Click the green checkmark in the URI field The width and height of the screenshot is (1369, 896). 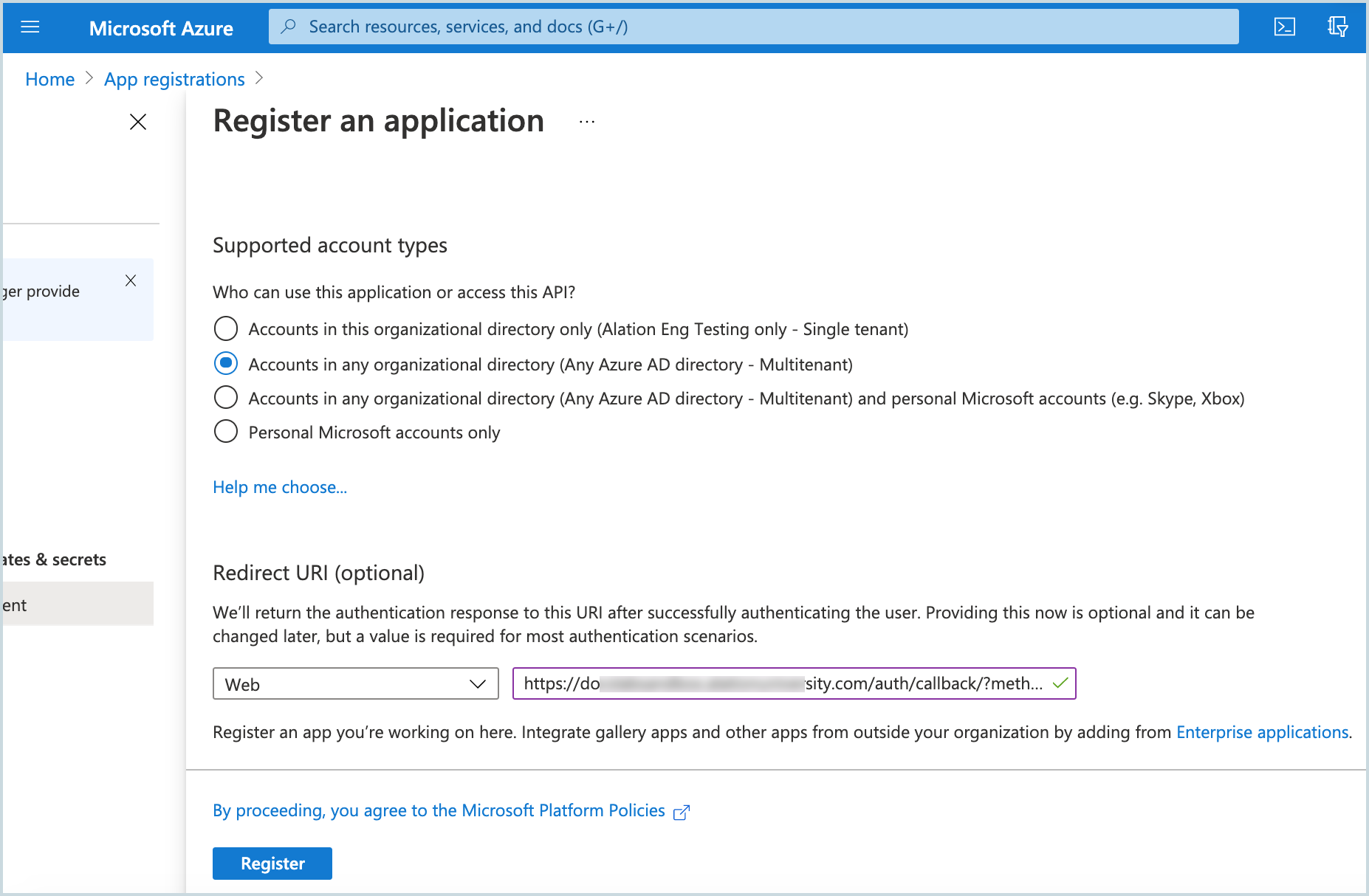tap(1060, 683)
